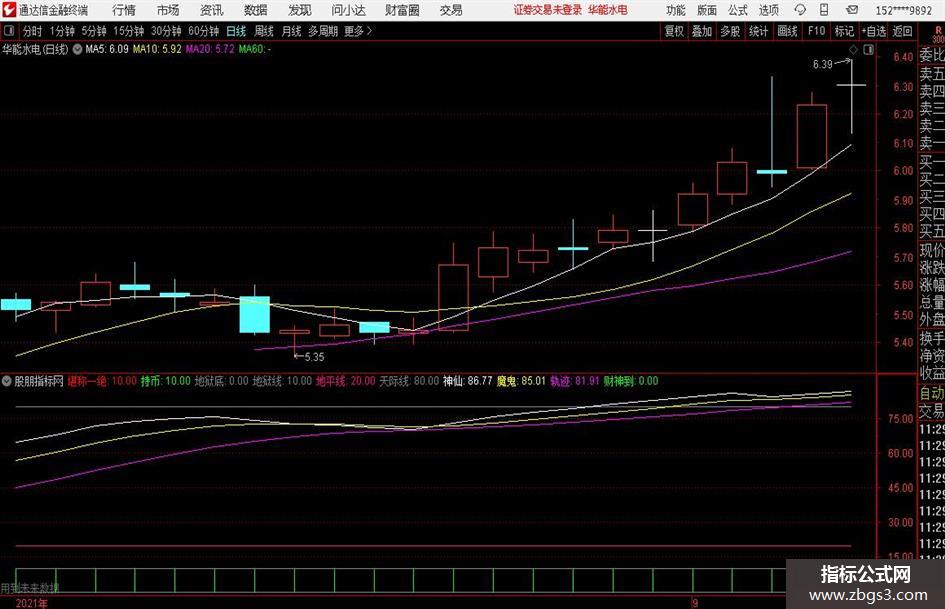Screen dimensions: 945x609
Task: Open F10 company info
Action: click(817, 31)
